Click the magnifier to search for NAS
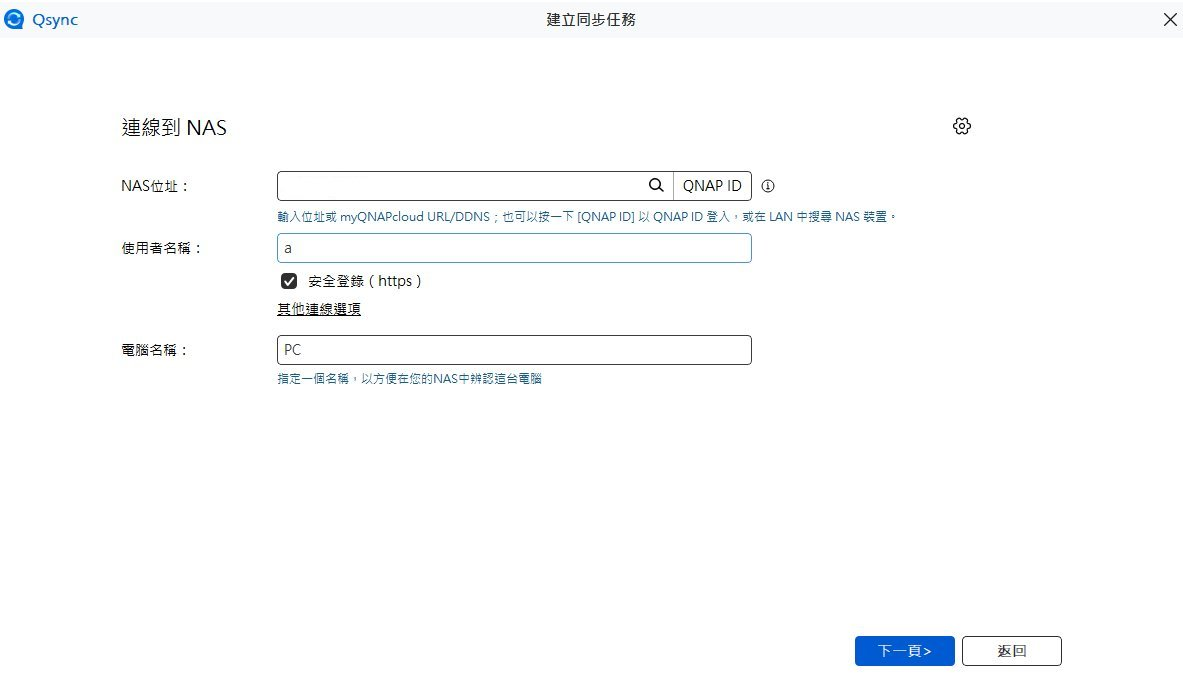1183x687 pixels. tap(656, 186)
